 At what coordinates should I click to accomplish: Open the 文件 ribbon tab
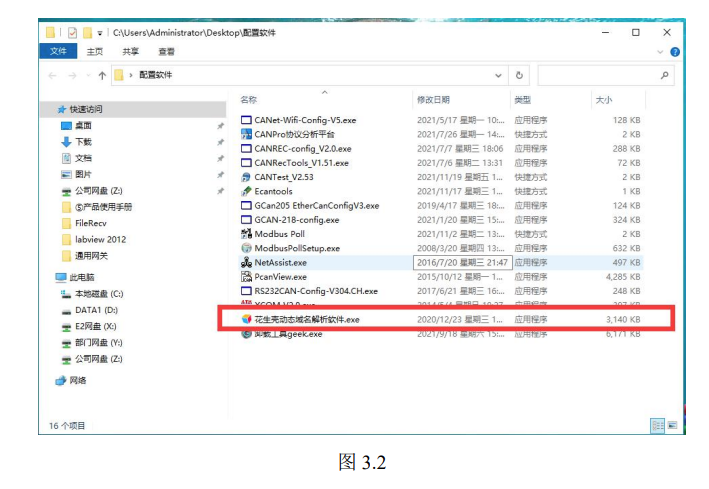58,51
